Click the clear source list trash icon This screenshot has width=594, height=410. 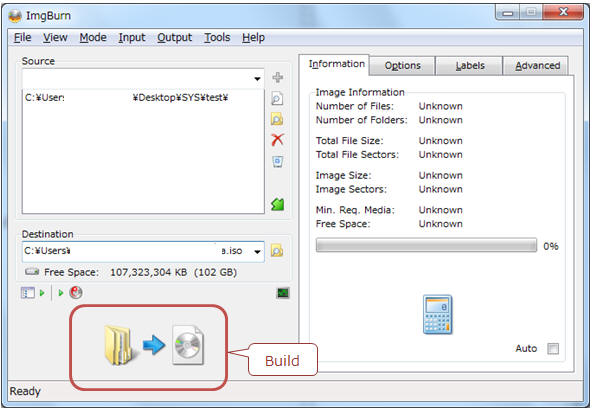click(278, 161)
